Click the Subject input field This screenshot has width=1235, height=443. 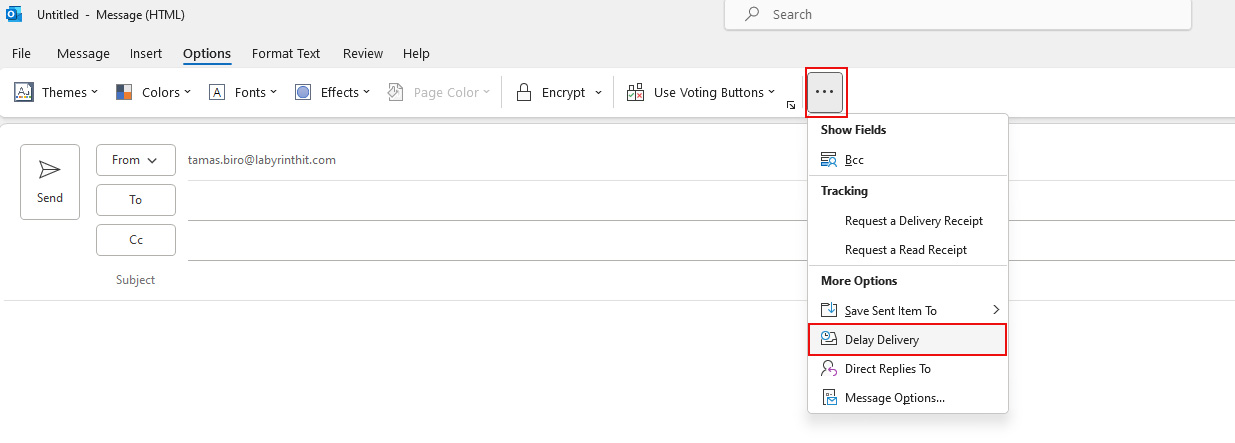[x=710, y=280]
